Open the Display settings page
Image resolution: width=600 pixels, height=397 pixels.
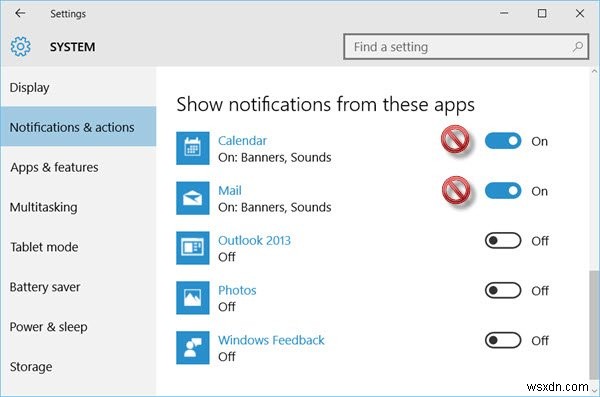tap(78, 87)
